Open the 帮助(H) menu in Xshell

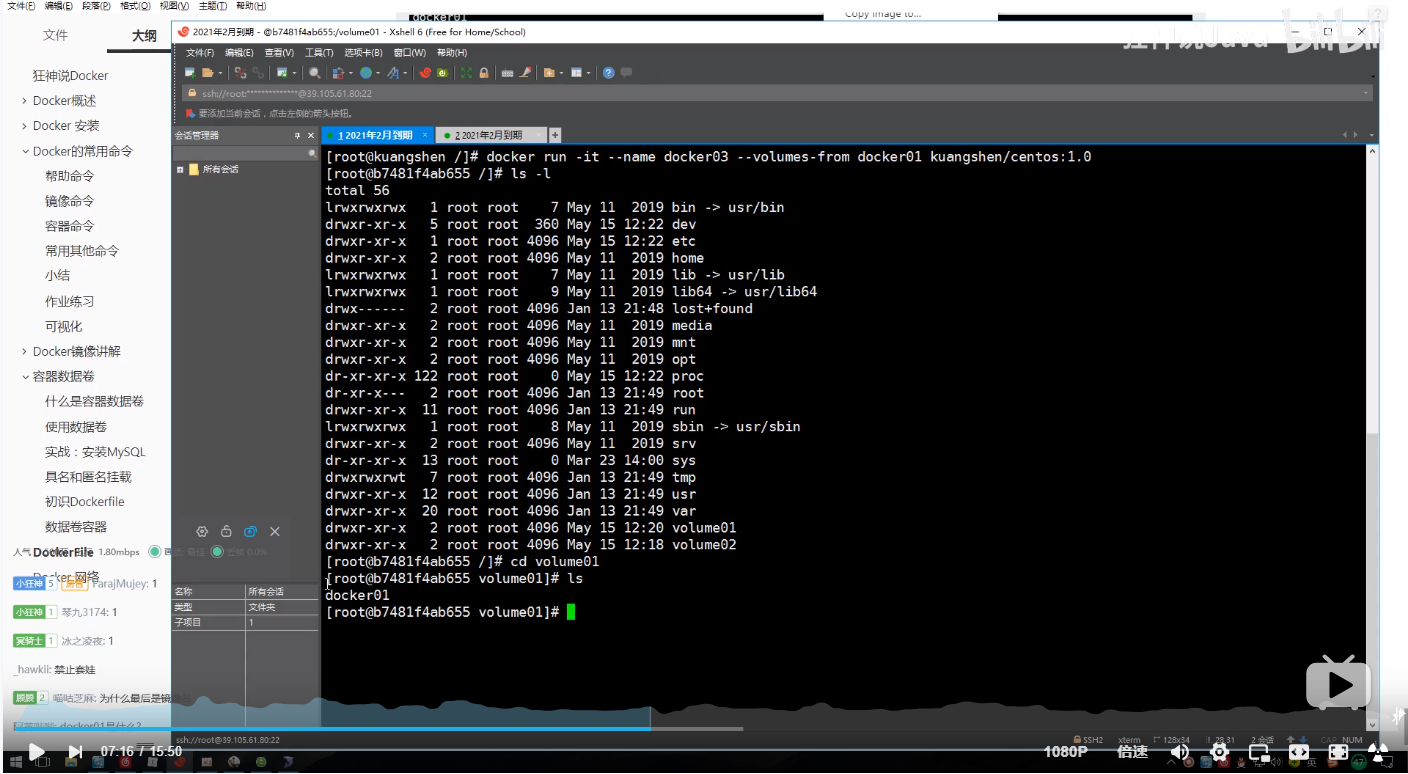click(452, 53)
